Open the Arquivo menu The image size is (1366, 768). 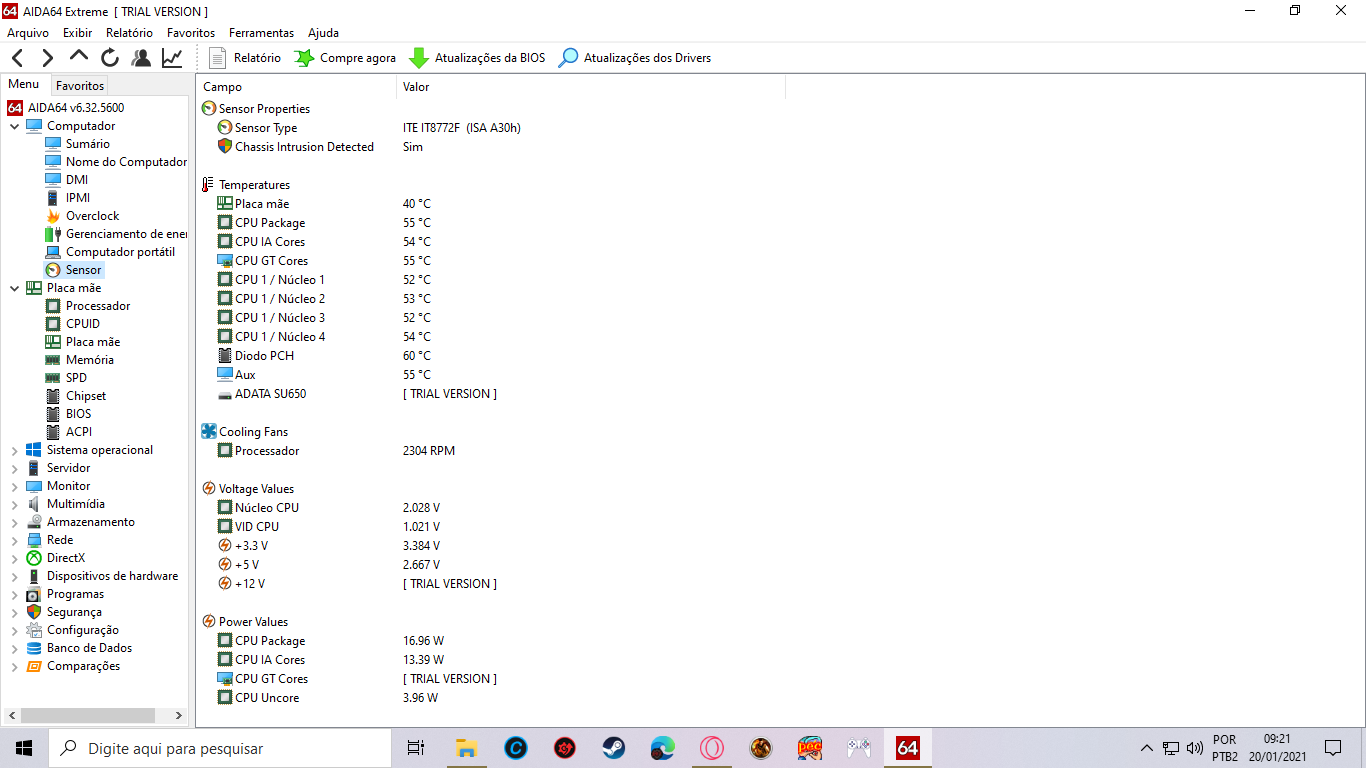(x=28, y=33)
